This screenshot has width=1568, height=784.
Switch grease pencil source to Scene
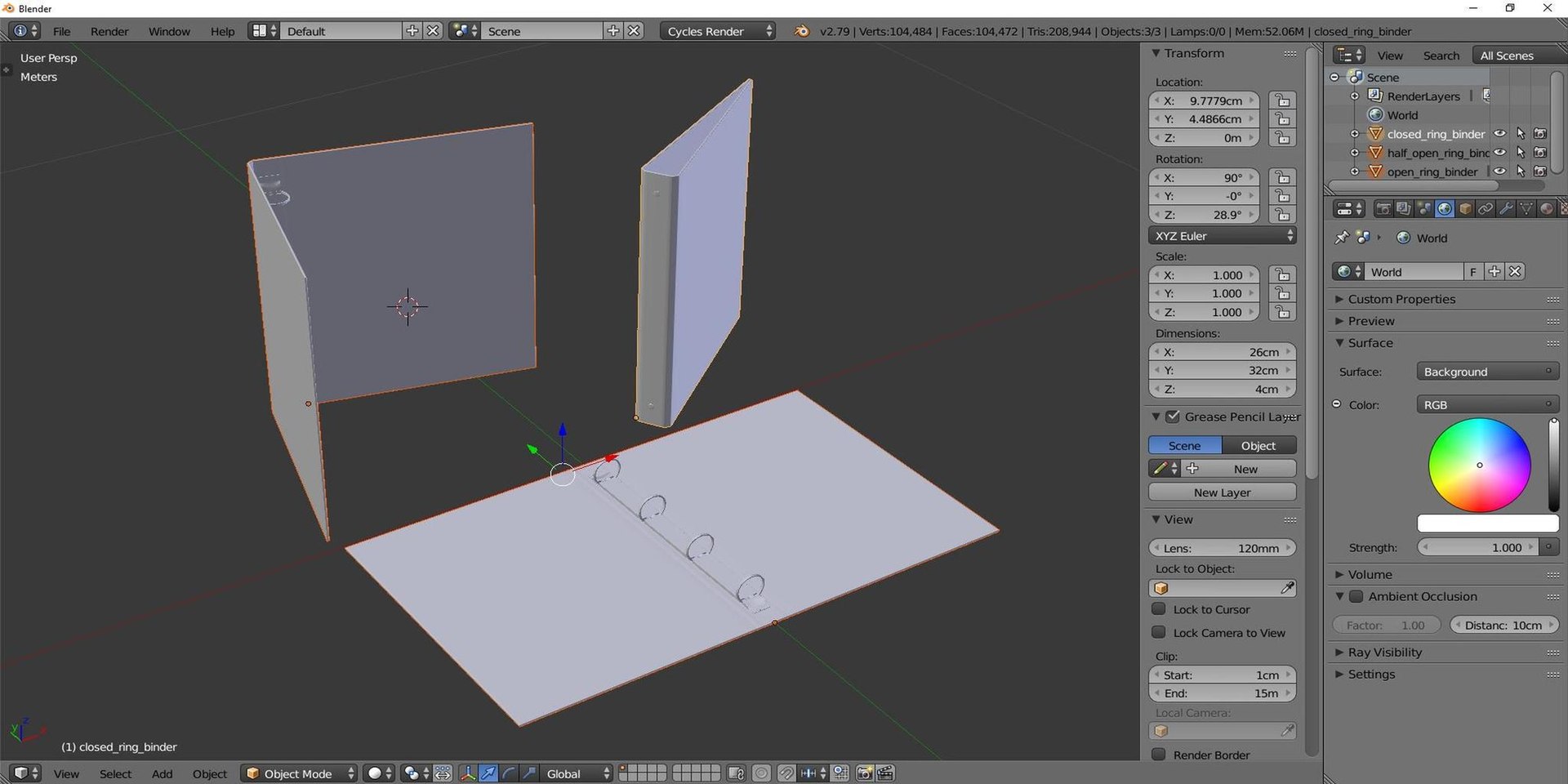(x=1185, y=446)
